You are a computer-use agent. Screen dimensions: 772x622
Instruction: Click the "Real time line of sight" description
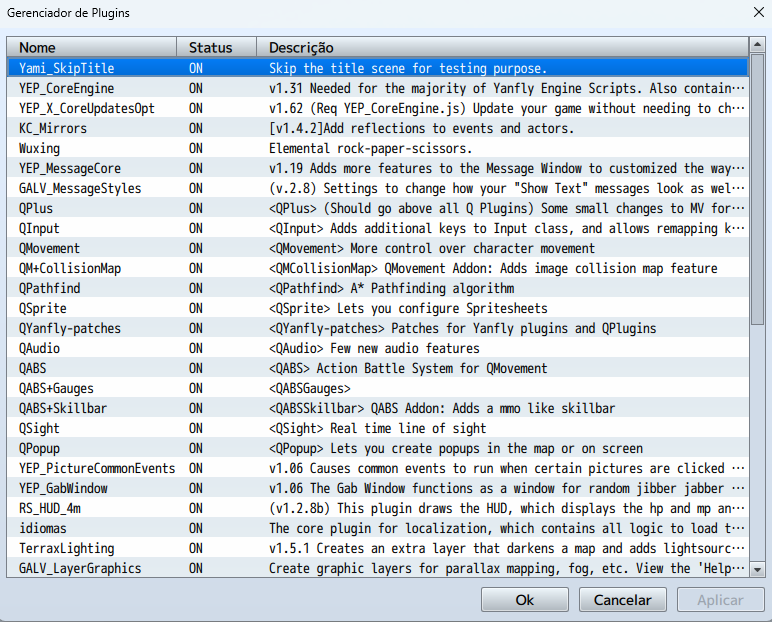pos(408,428)
